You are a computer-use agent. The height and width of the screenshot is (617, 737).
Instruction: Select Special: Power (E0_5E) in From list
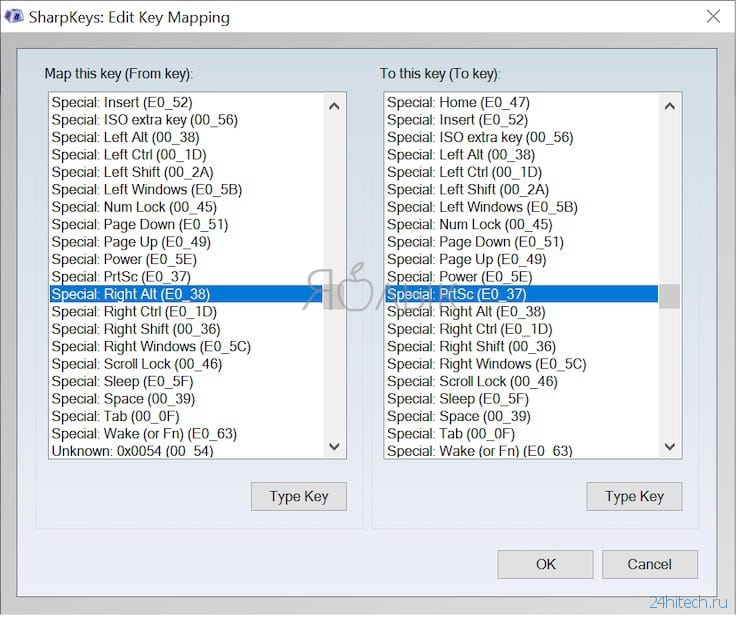tap(186, 259)
